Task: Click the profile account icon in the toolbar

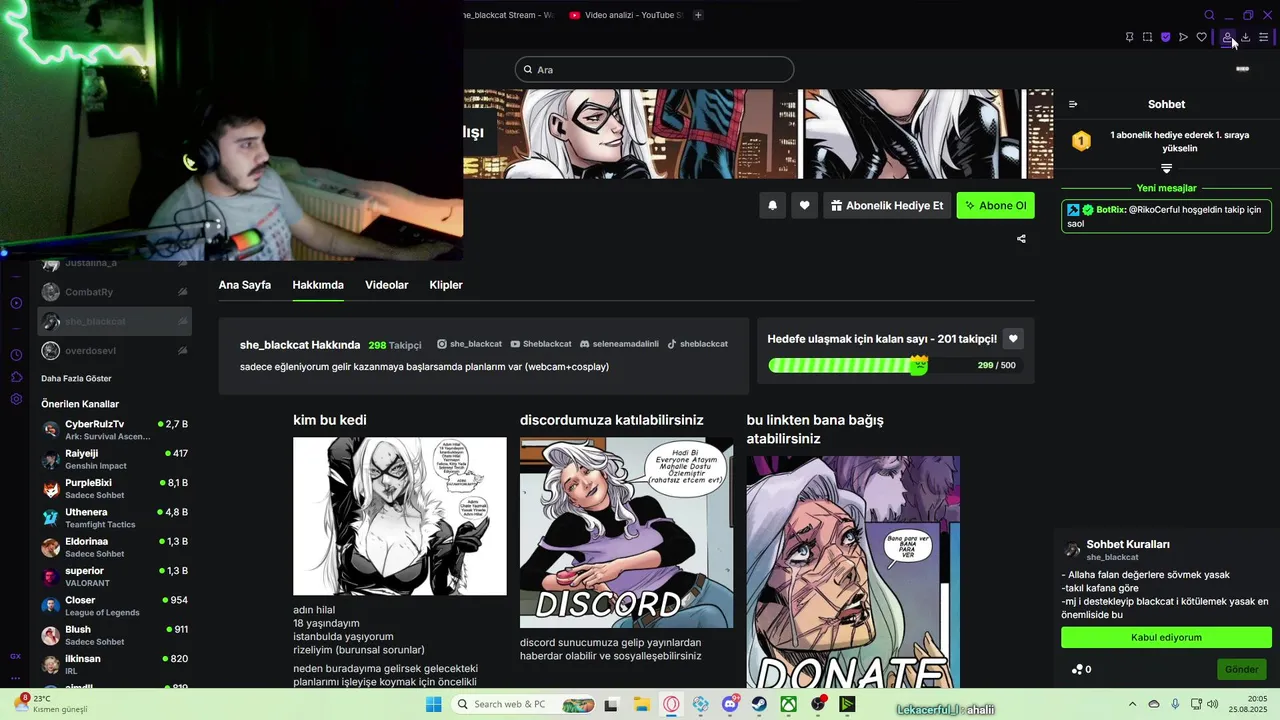Action: click(1227, 37)
